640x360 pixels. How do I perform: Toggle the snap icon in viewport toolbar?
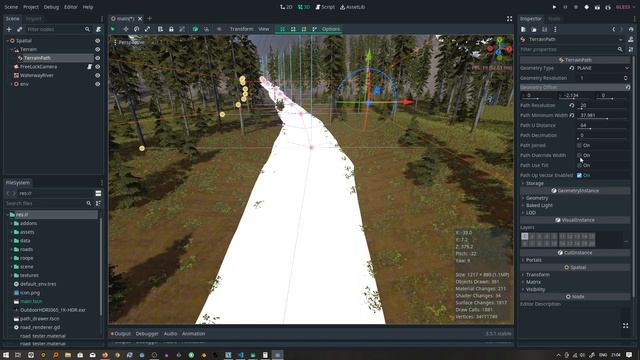(207, 29)
